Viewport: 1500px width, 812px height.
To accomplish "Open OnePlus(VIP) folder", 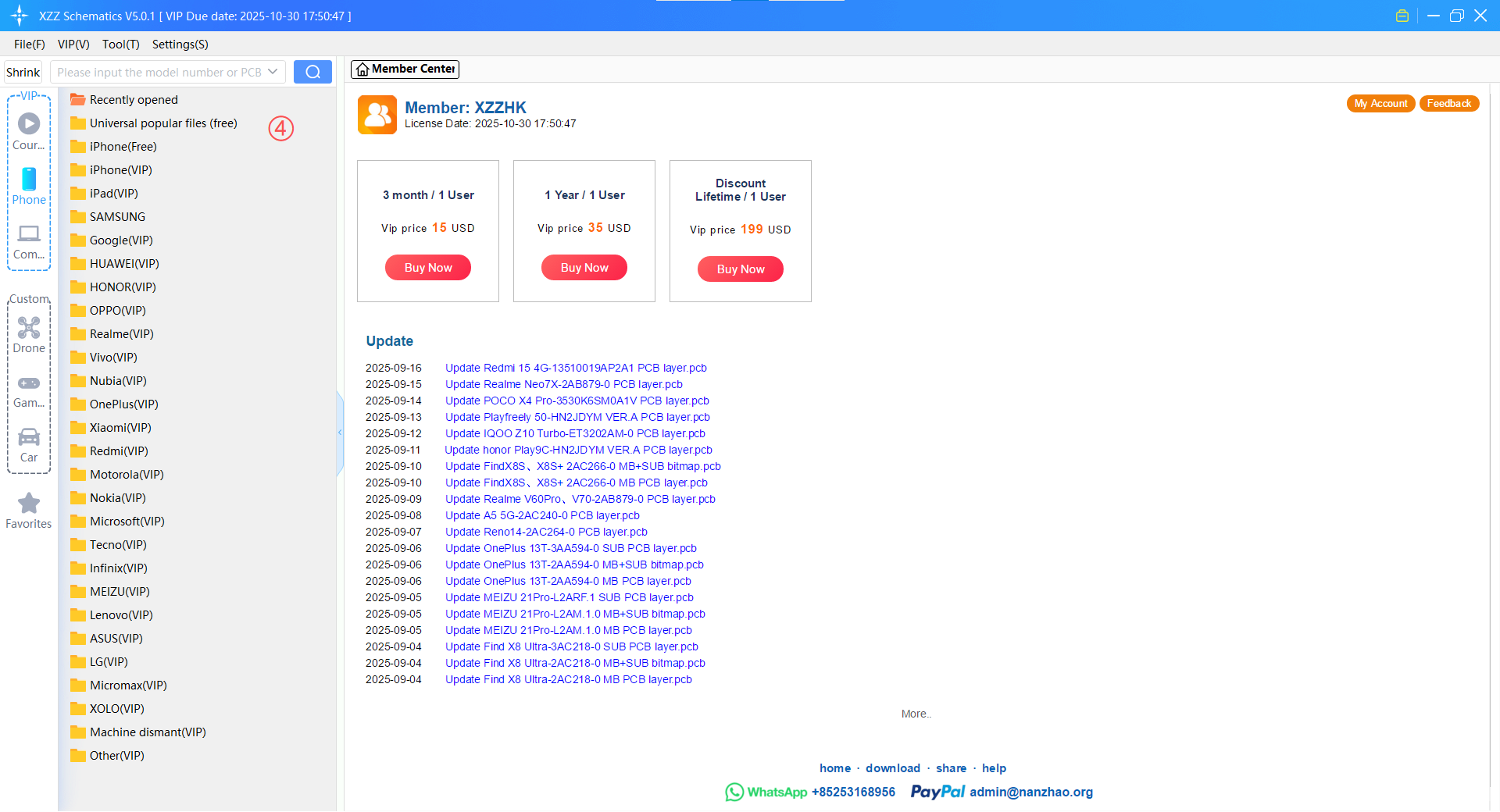I will [x=115, y=404].
